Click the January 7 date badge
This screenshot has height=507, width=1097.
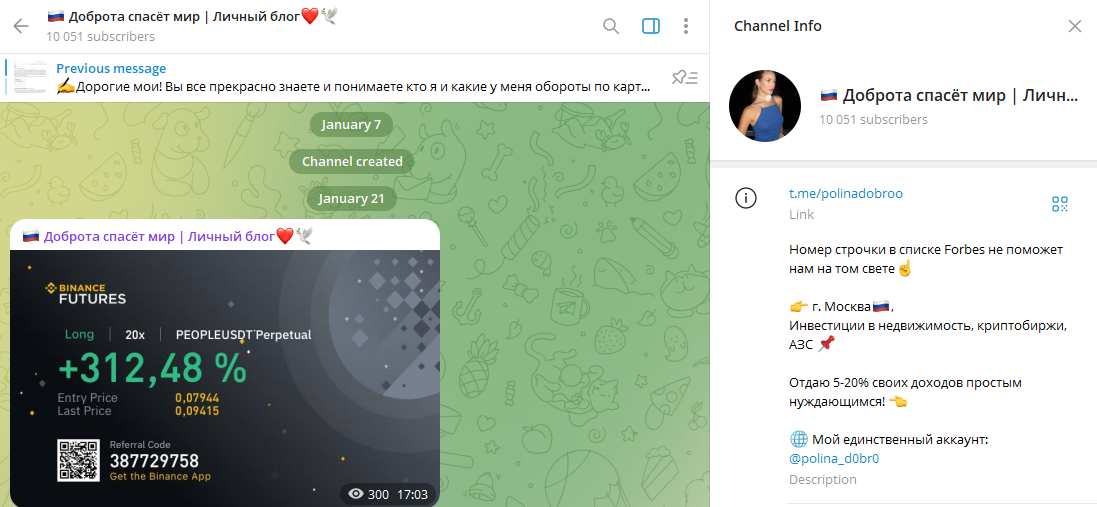(x=351, y=125)
